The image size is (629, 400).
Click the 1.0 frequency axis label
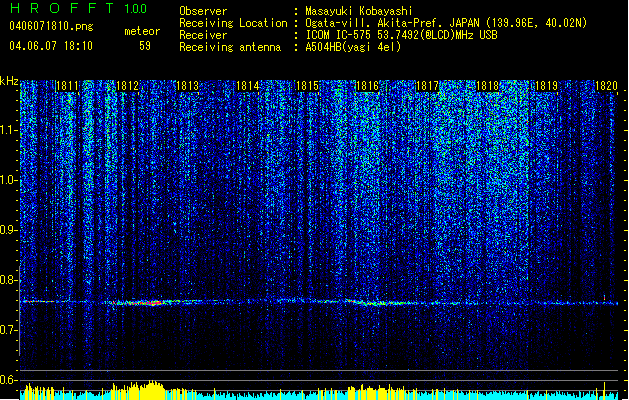point(9,180)
